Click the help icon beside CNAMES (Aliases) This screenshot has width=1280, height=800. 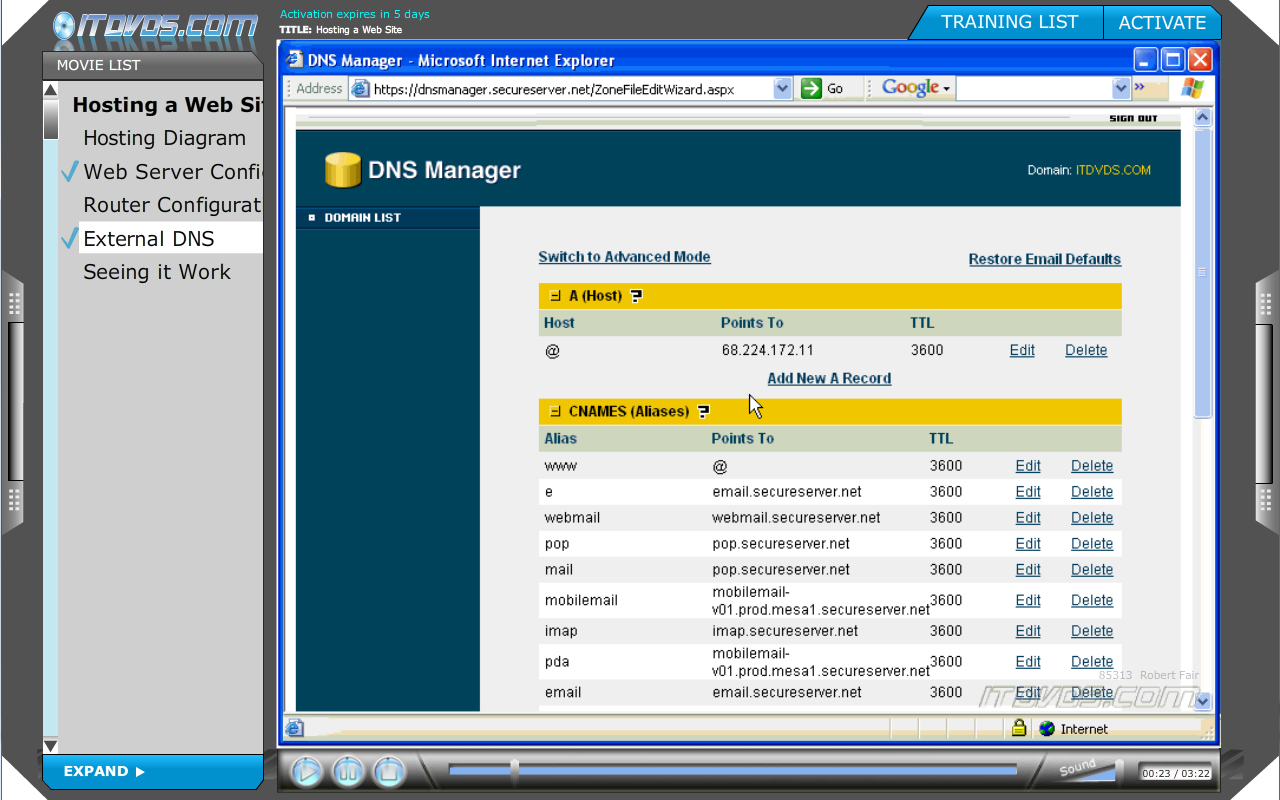[704, 412]
